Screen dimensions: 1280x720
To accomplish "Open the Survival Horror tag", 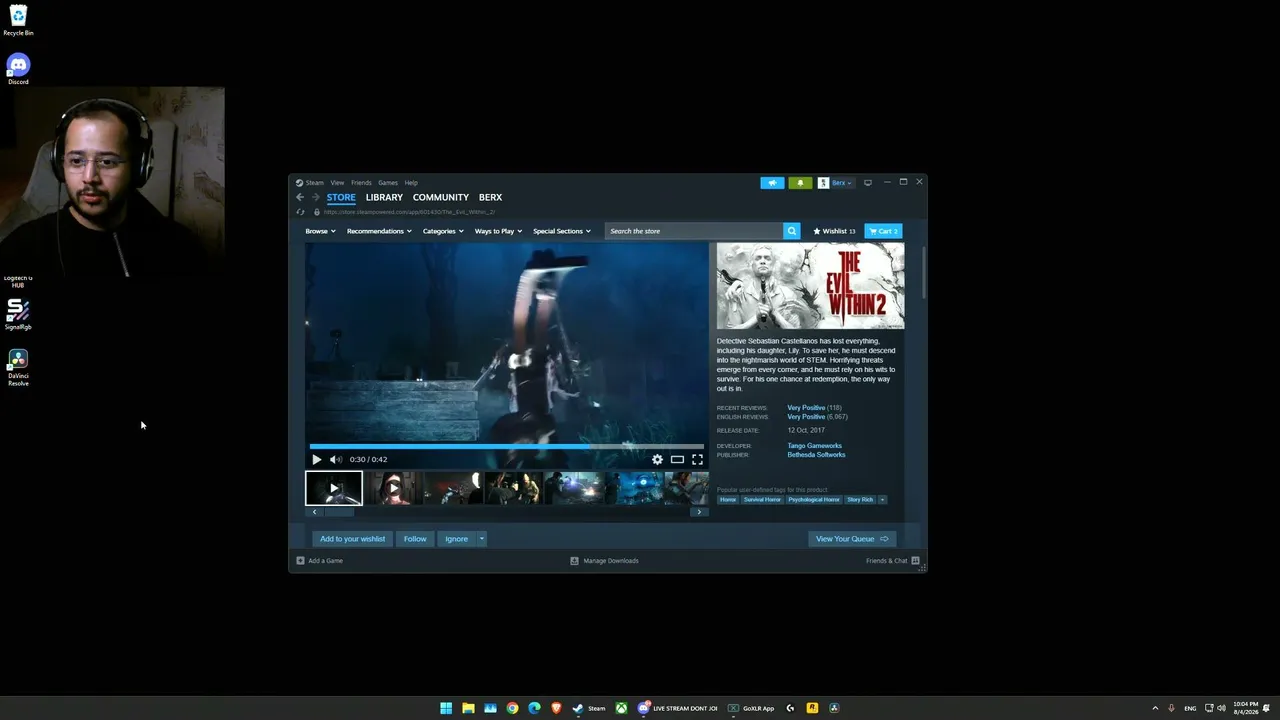I will [x=762, y=500].
